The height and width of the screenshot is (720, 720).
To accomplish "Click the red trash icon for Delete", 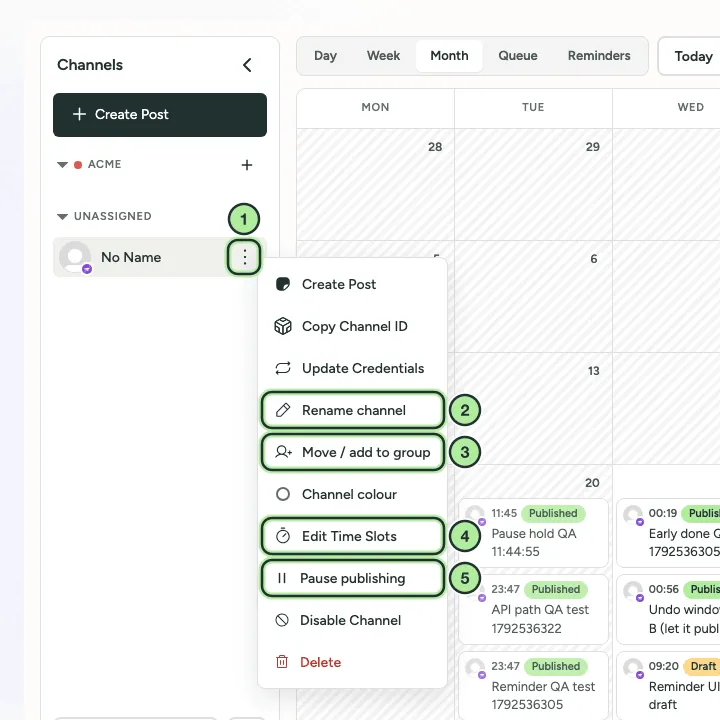I will tap(282, 662).
